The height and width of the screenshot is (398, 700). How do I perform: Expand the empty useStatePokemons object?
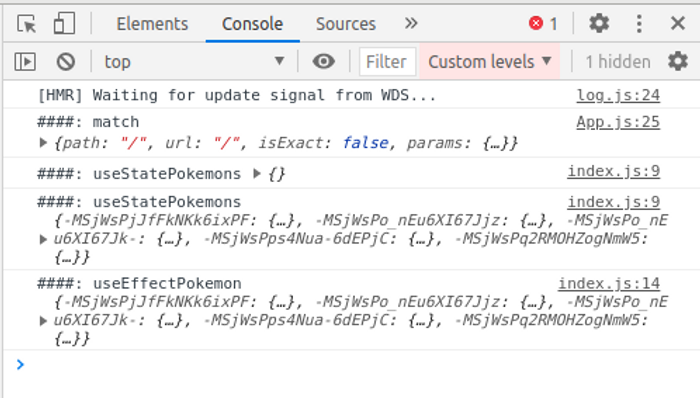[257, 173]
